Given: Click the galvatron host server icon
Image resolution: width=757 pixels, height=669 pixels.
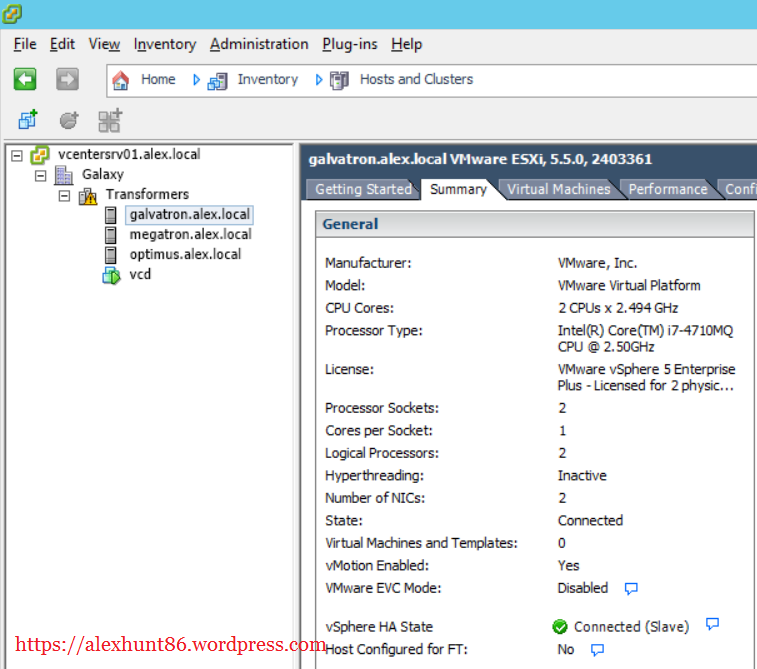Looking at the screenshot, I should pos(111,215).
